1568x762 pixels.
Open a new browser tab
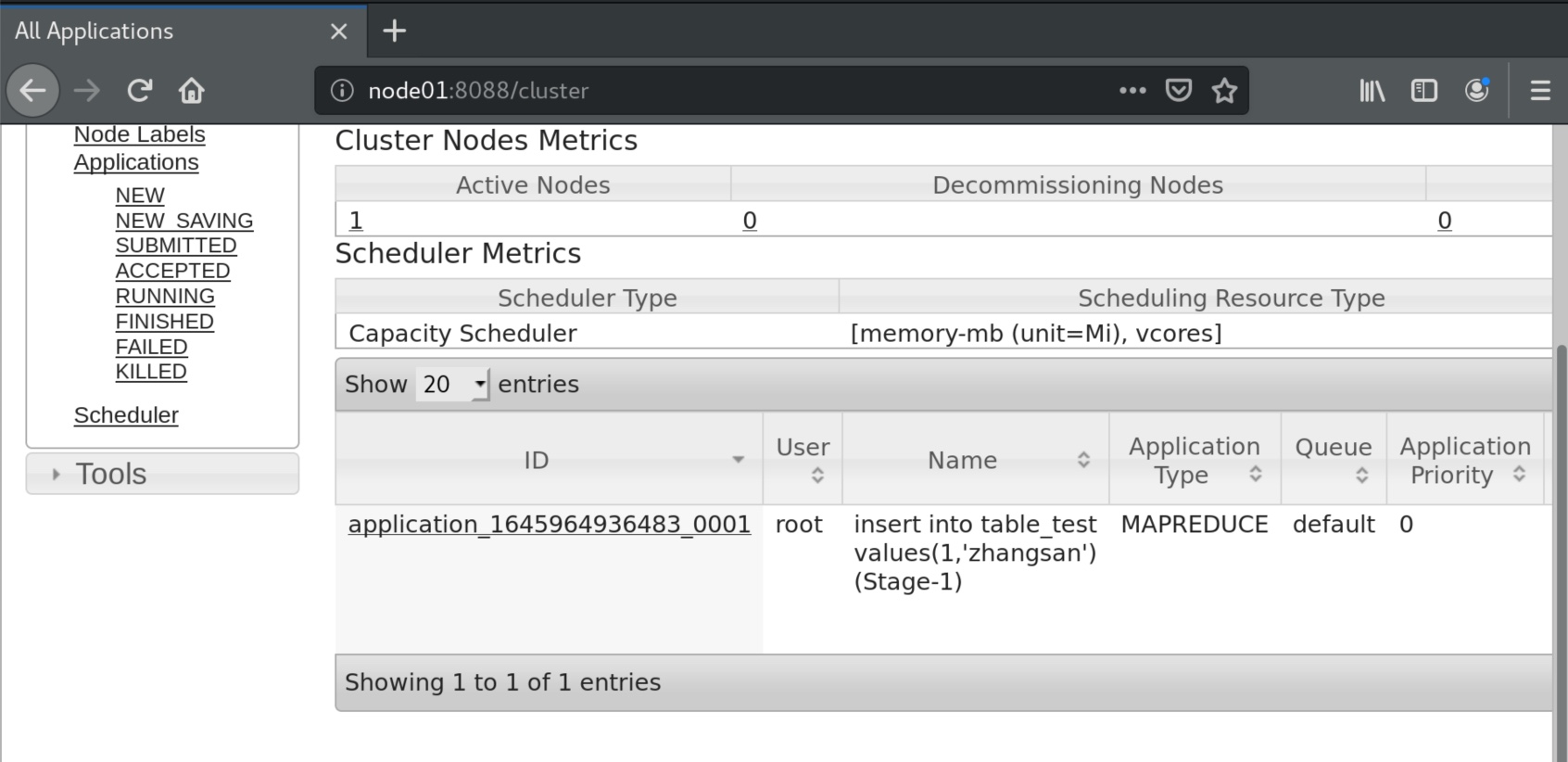click(x=395, y=31)
